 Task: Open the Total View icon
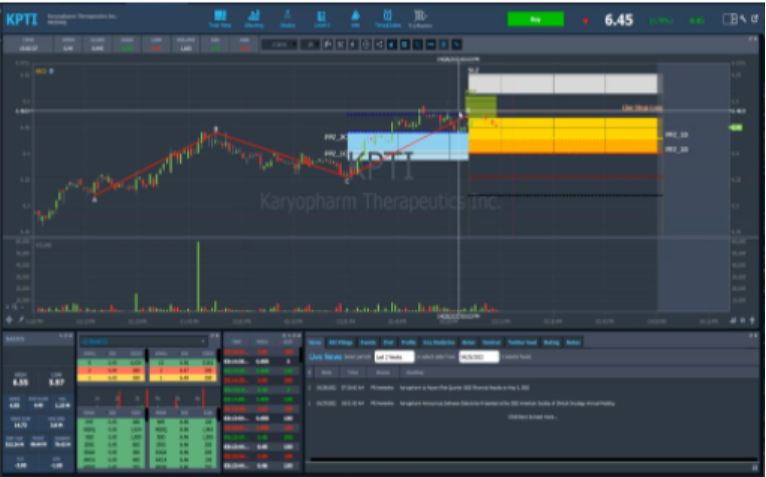click(220, 19)
